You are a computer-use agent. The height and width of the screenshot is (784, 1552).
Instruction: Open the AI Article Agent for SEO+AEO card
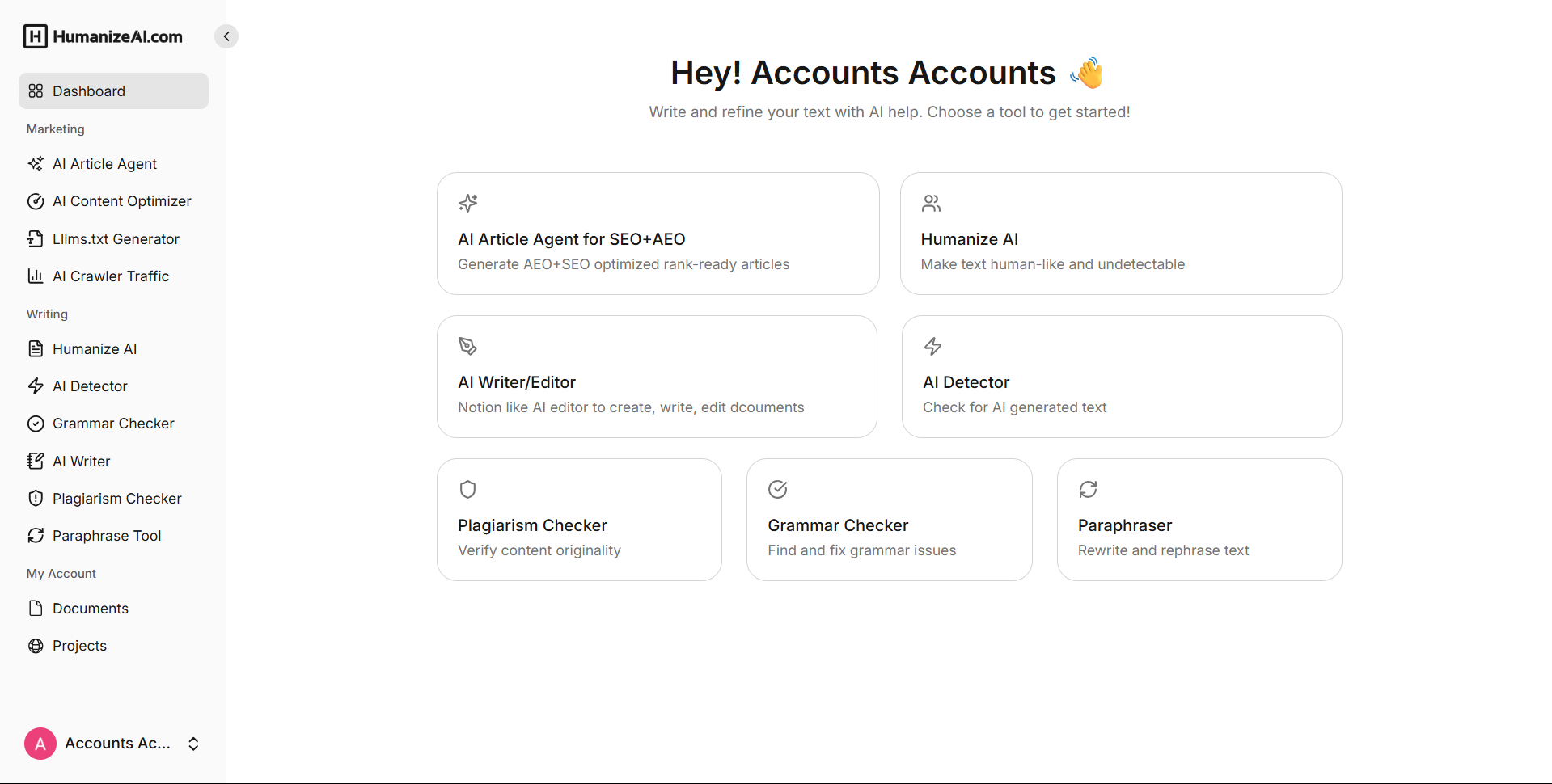pos(658,234)
